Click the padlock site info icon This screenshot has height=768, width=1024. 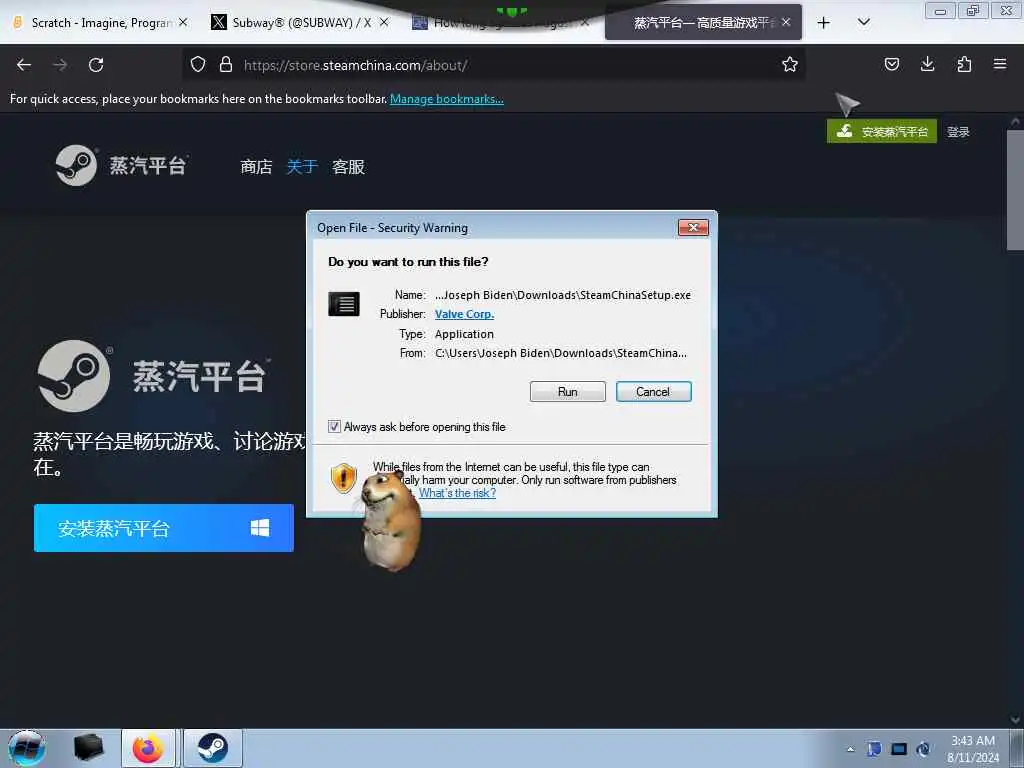point(226,65)
